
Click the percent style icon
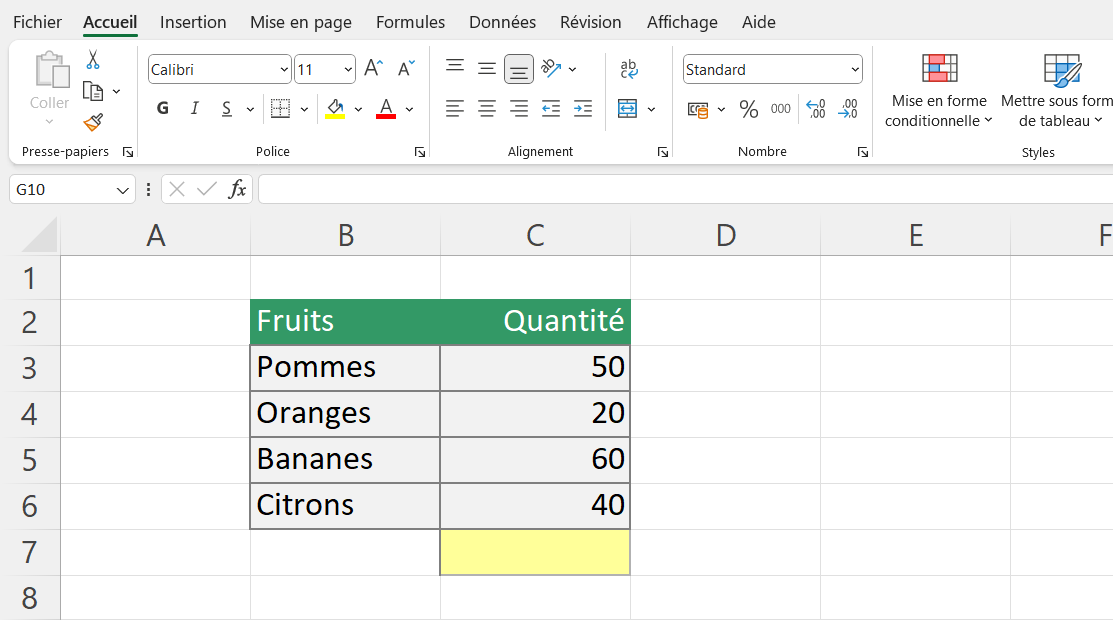click(749, 109)
